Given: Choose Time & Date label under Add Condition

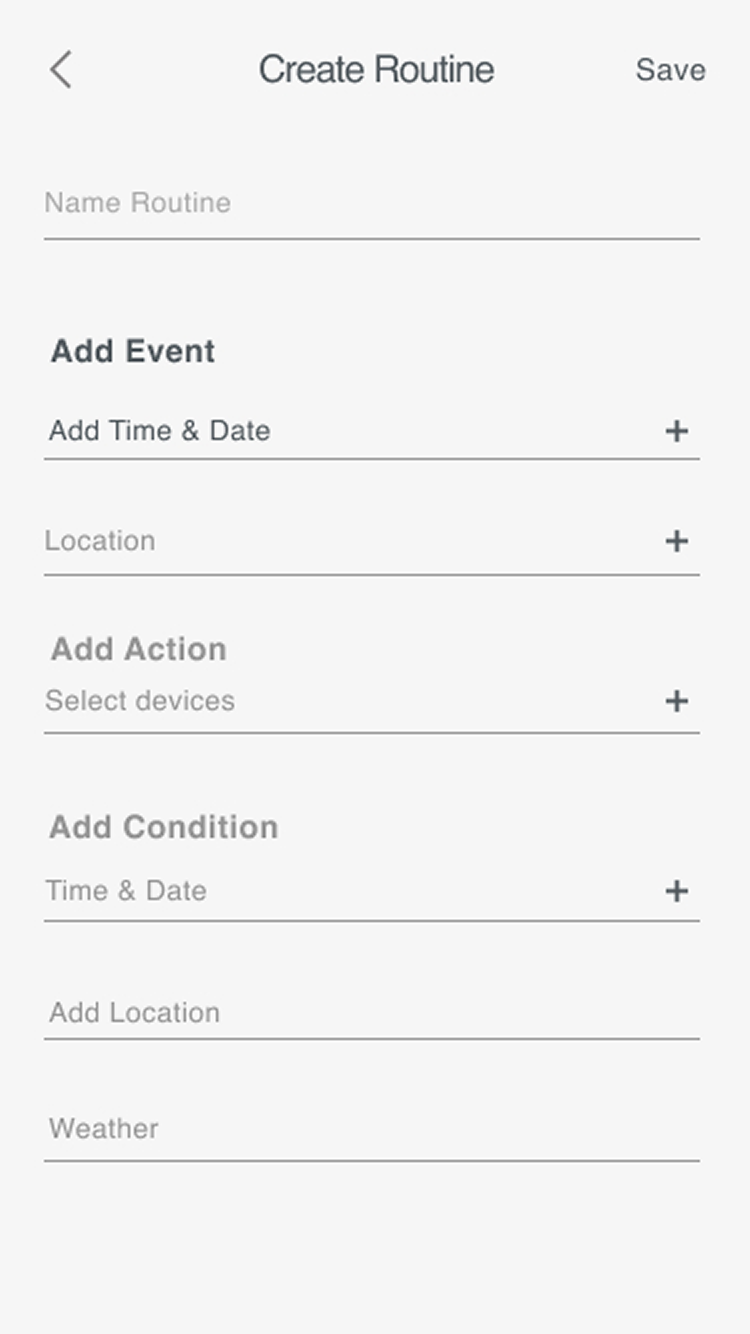Looking at the screenshot, I should [126, 891].
